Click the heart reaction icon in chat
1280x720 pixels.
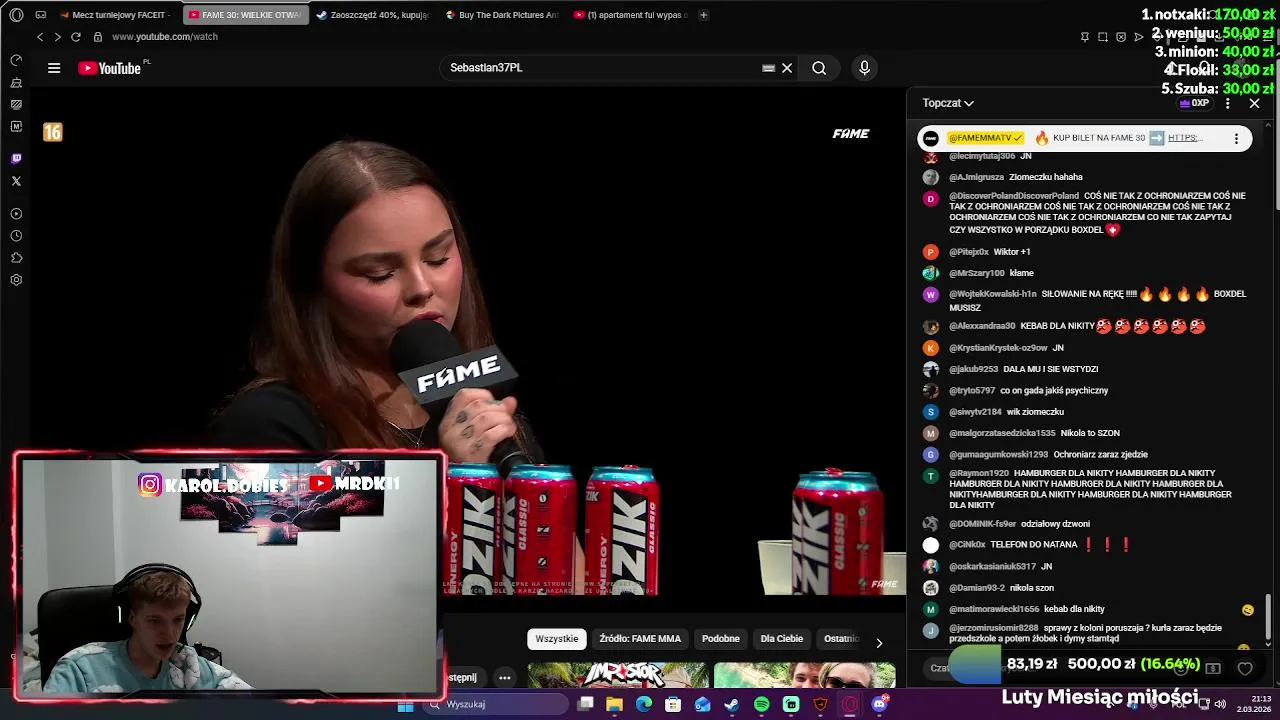click(x=1245, y=668)
